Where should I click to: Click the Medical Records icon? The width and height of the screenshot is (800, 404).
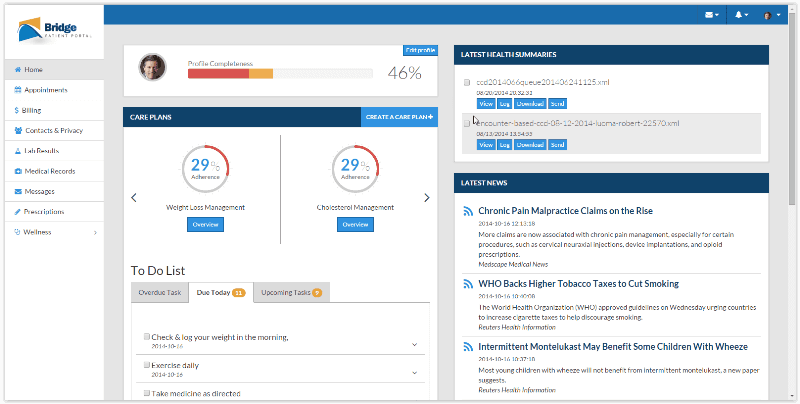click(x=18, y=171)
